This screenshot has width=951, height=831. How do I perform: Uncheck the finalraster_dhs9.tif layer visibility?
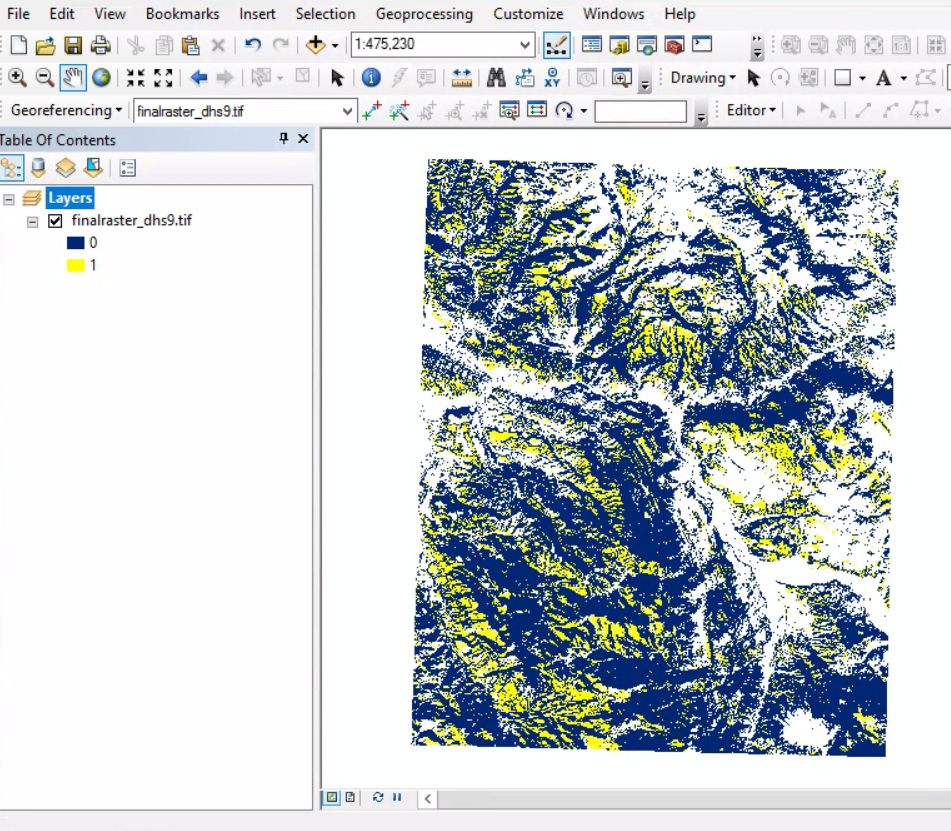[53, 220]
